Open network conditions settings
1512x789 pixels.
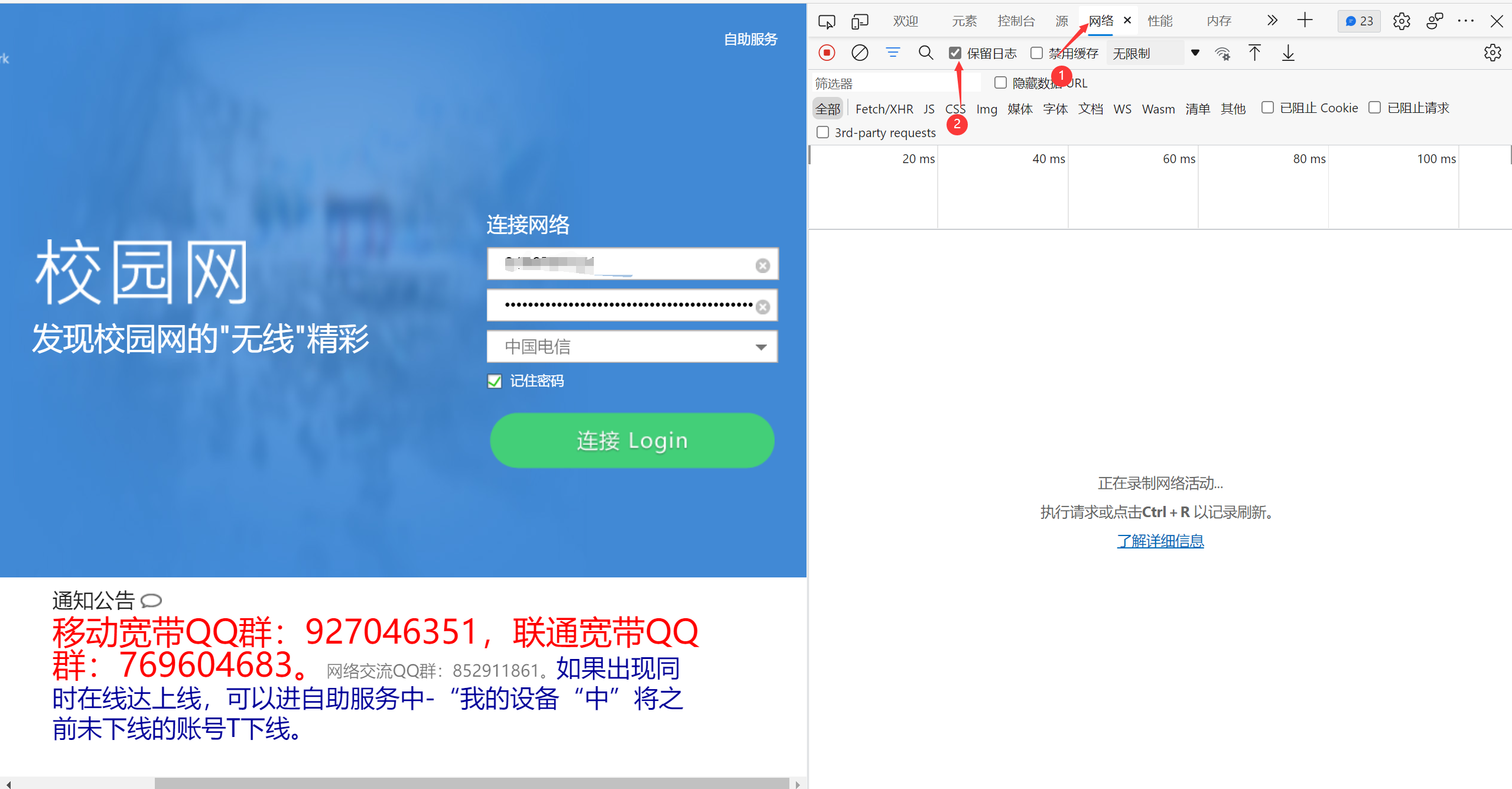[1222, 53]
